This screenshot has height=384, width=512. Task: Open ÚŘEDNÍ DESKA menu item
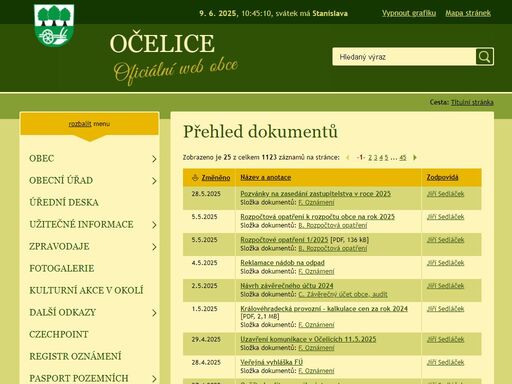tap(64, 202)
